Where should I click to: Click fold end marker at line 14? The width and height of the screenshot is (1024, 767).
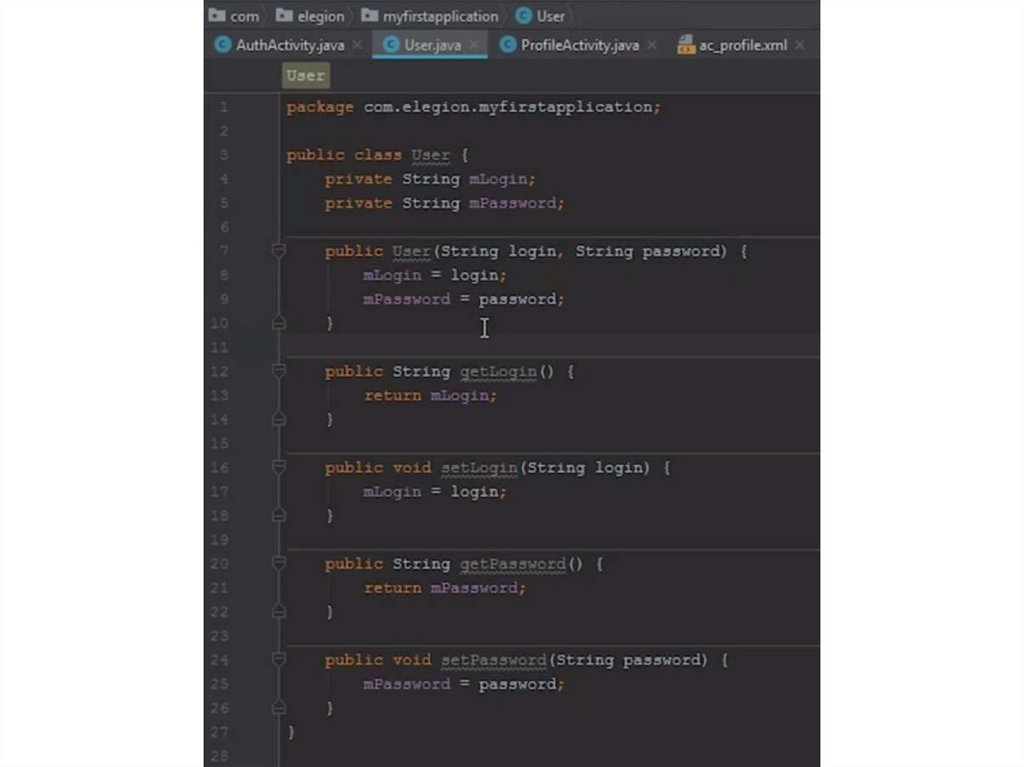[x=279, y=419]
